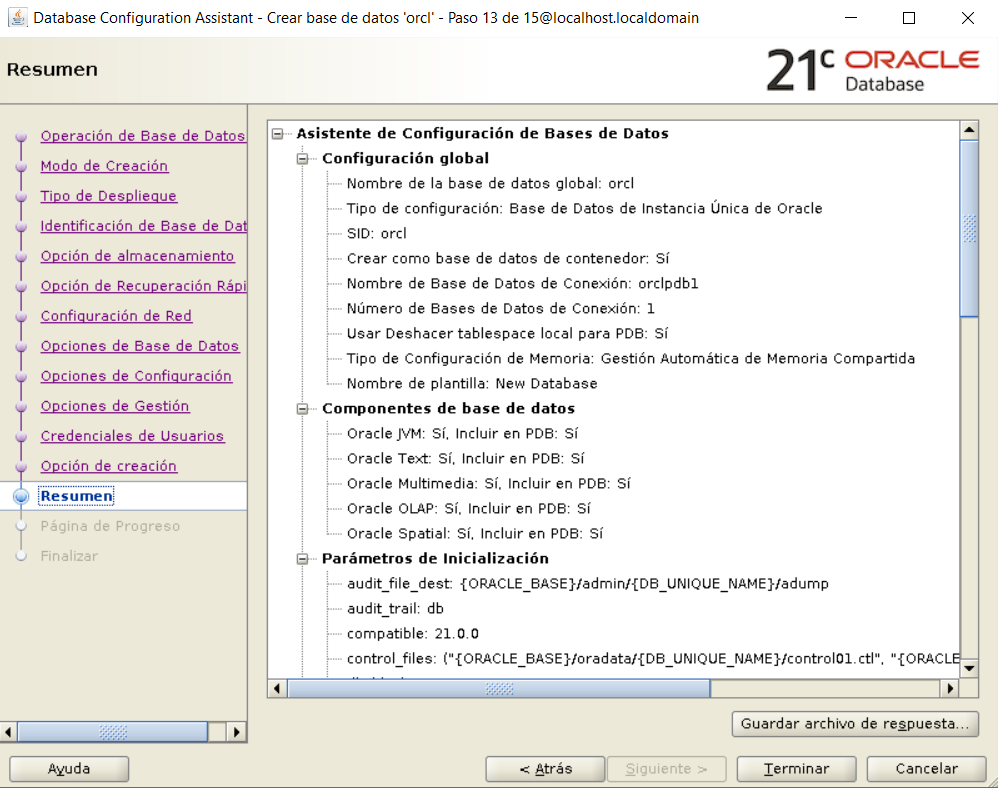Open the Modo de Creación step
This screenshot has width=998, height=788.
coord(104,165)
